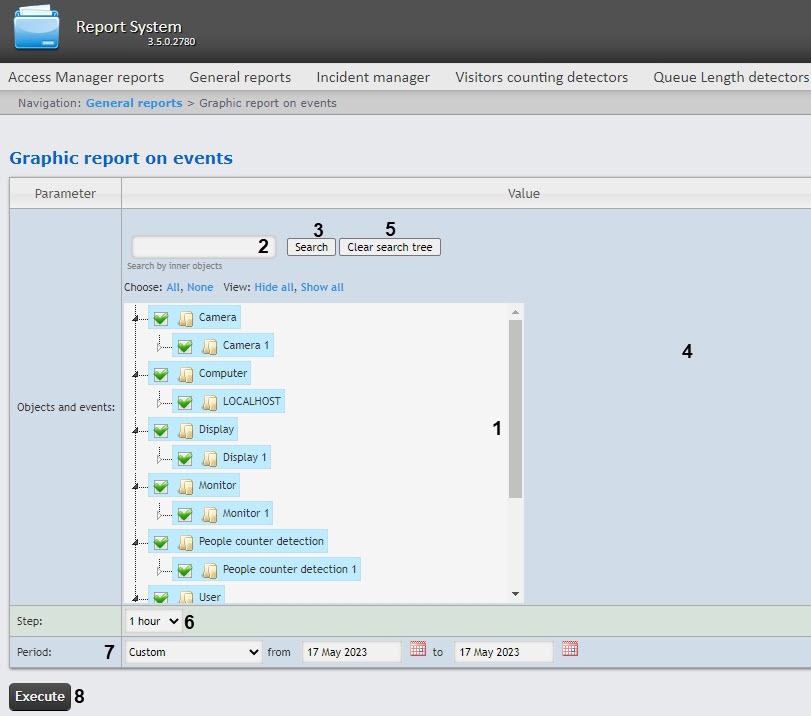
Task: Uncheck the Computer checkbox
Action: [x=160, y=374]
